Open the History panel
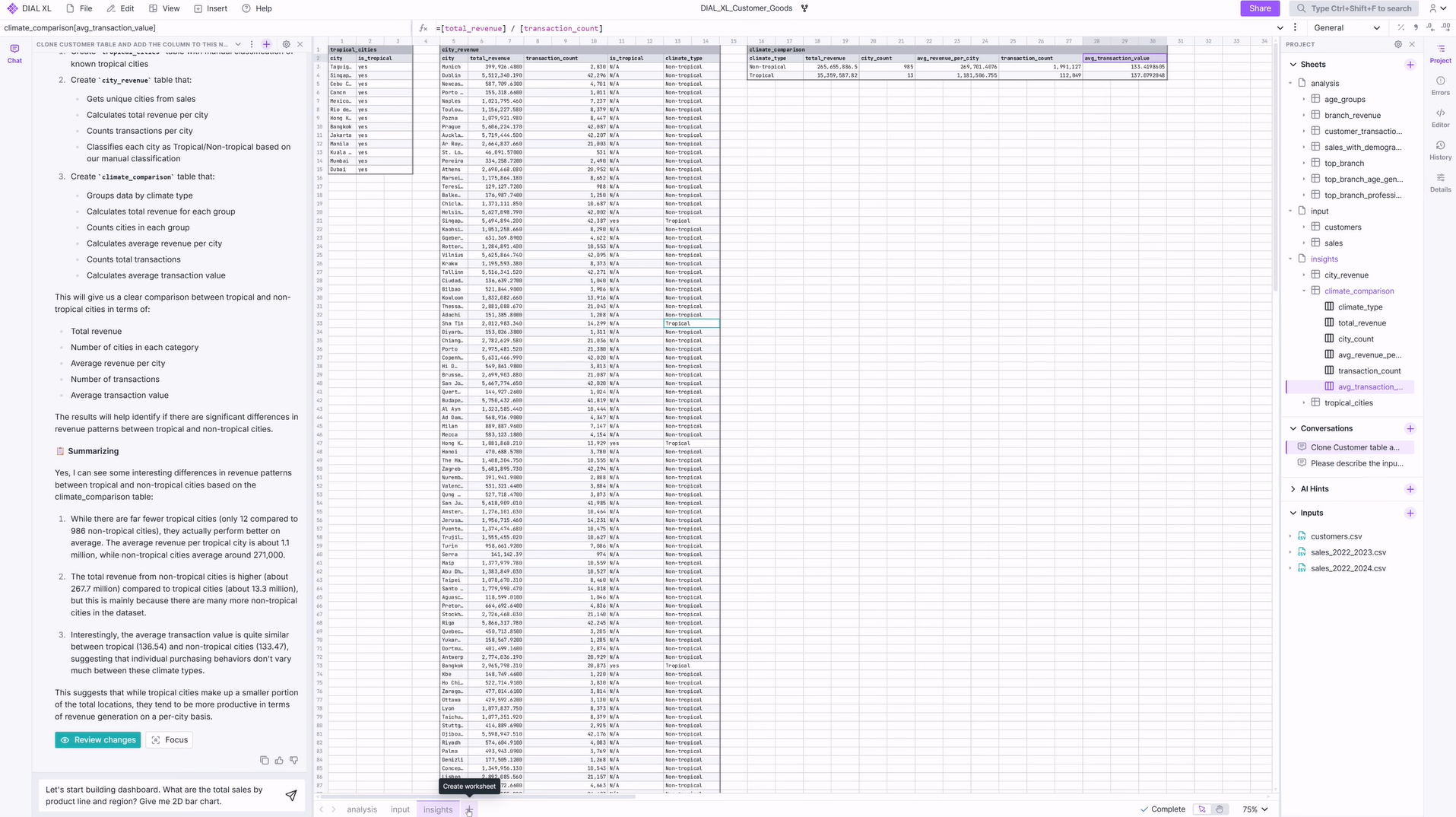This screenshot has height=817, width=1456. click(1440, 149)
